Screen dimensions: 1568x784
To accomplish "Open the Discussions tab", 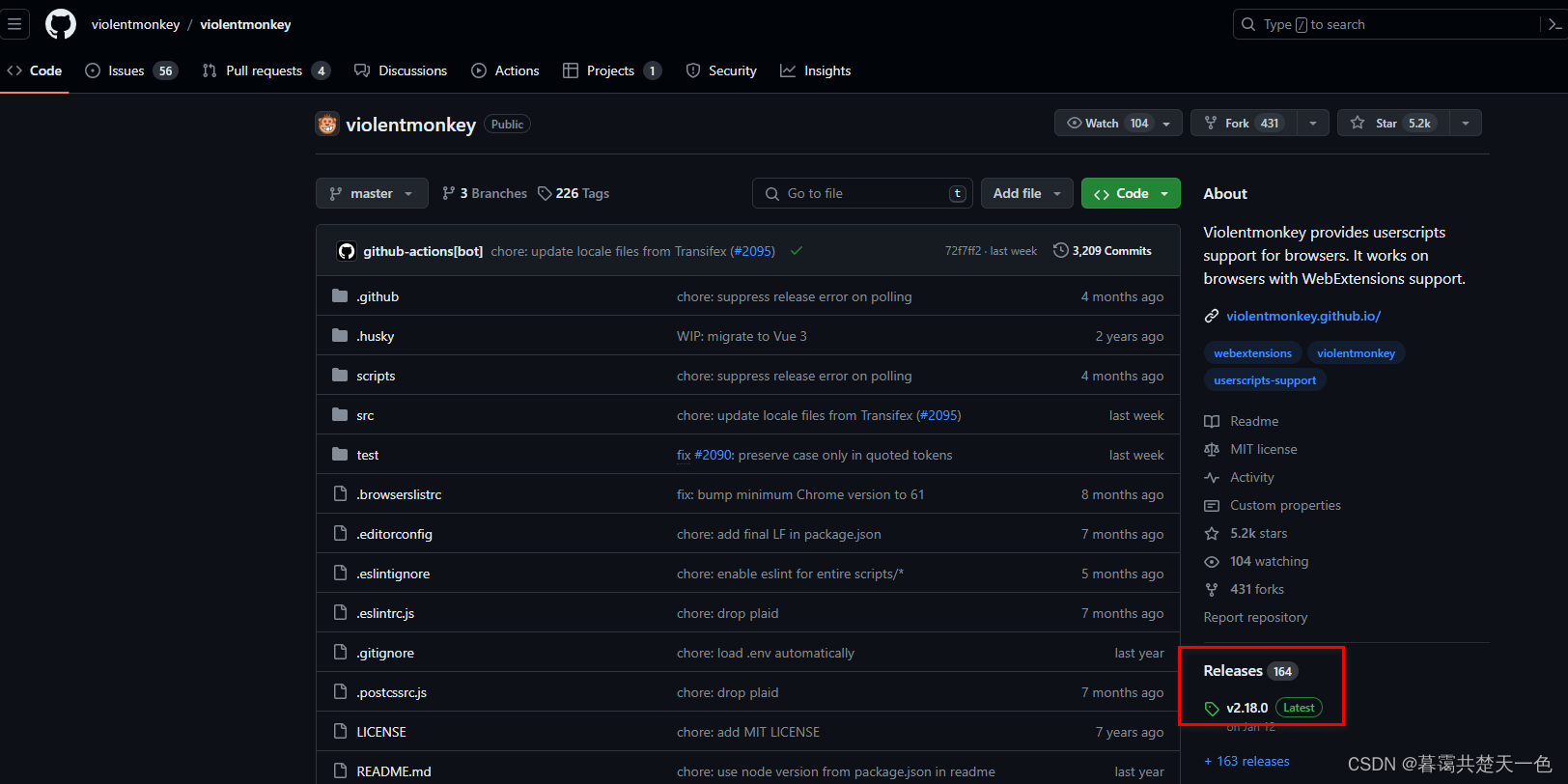I will click(401, 70).
